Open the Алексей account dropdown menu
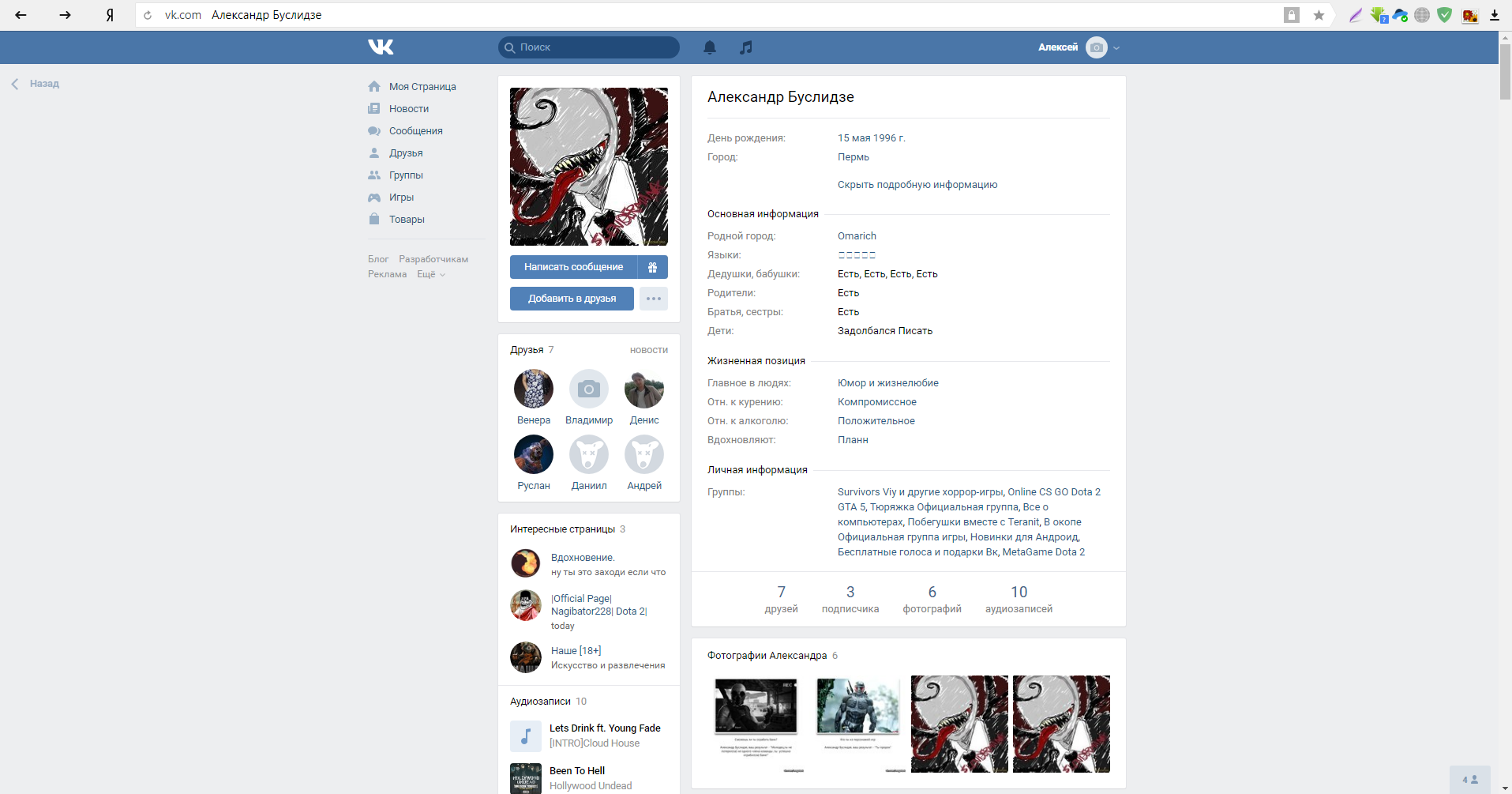The height and width of the screenshot is (794, 1512). coord(1079,47)
